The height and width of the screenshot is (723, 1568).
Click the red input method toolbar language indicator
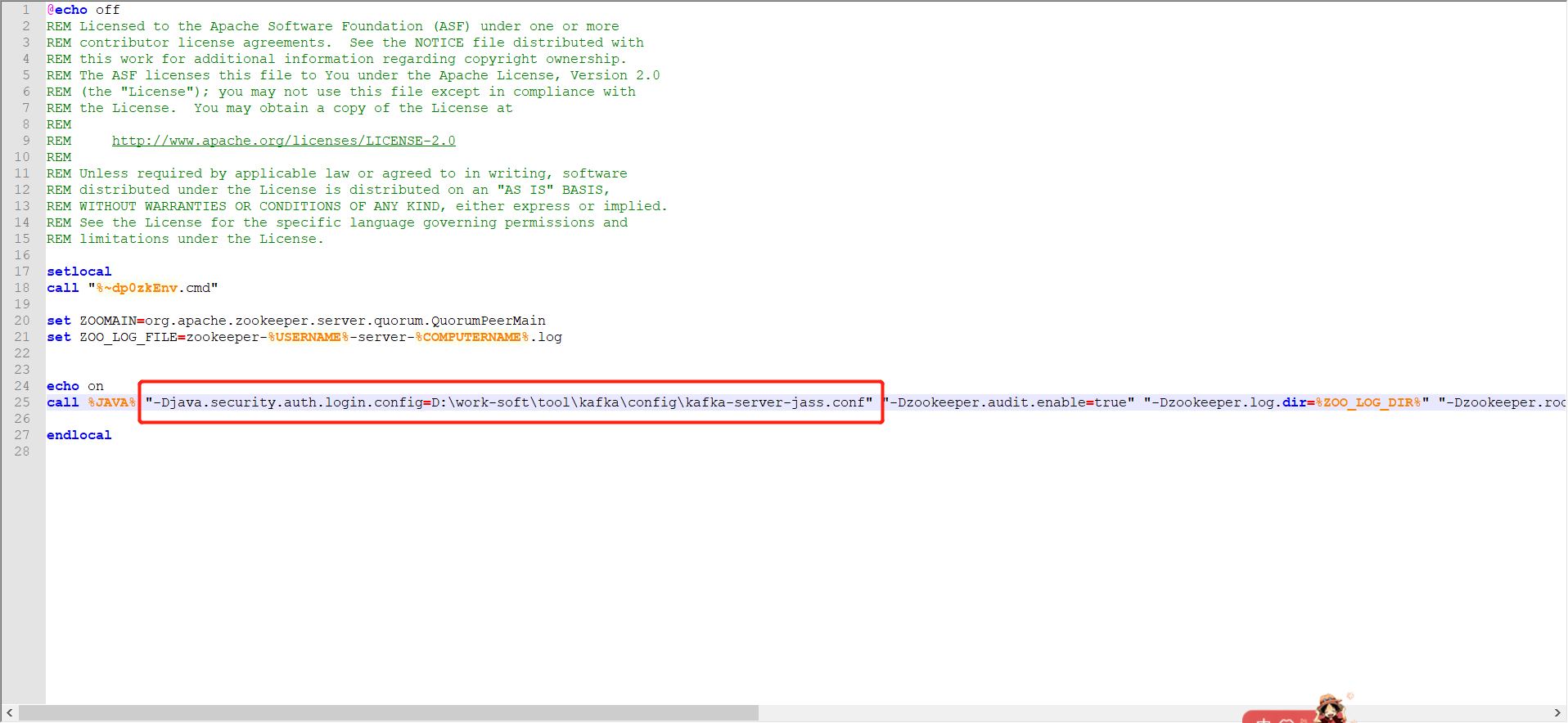click(x=1264, y=719)
